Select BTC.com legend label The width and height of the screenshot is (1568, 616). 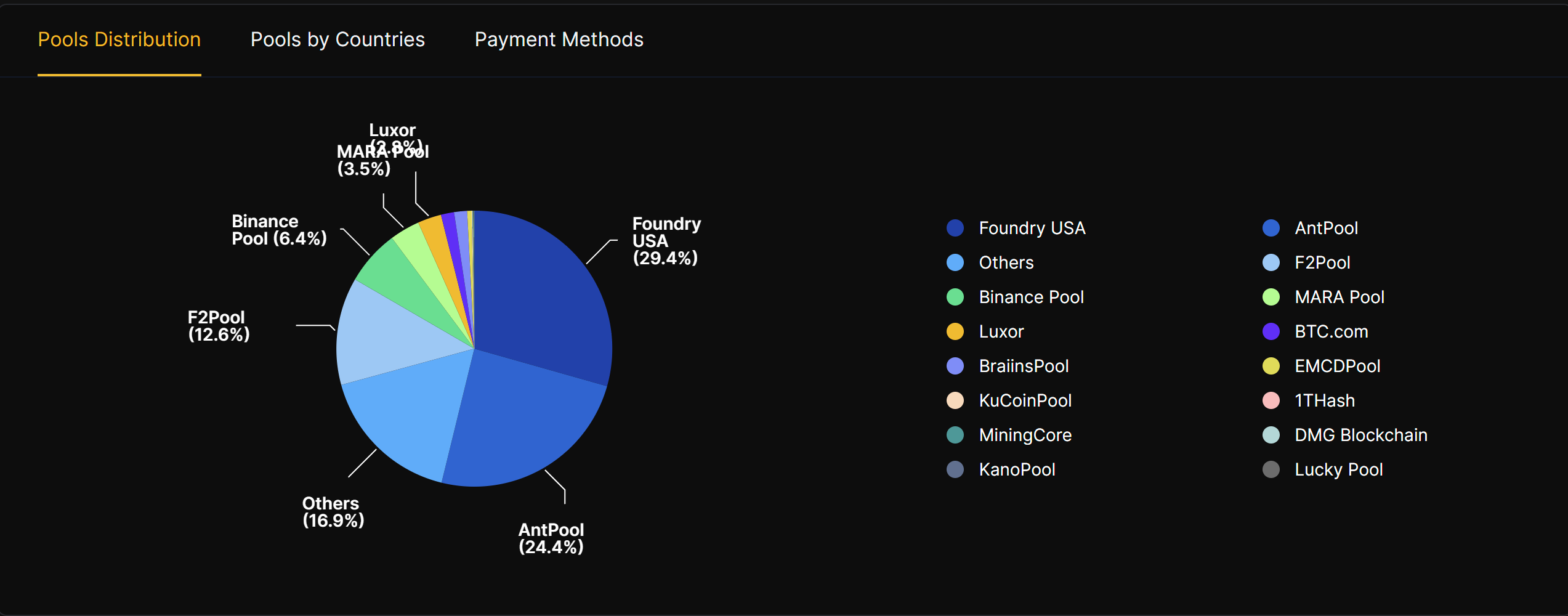tap(1332, 331)
